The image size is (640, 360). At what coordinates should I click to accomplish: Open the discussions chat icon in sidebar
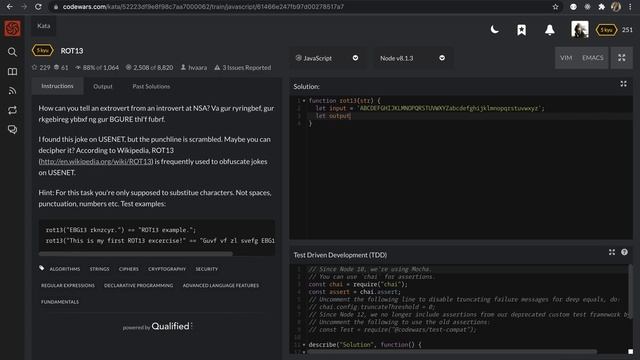12,129
